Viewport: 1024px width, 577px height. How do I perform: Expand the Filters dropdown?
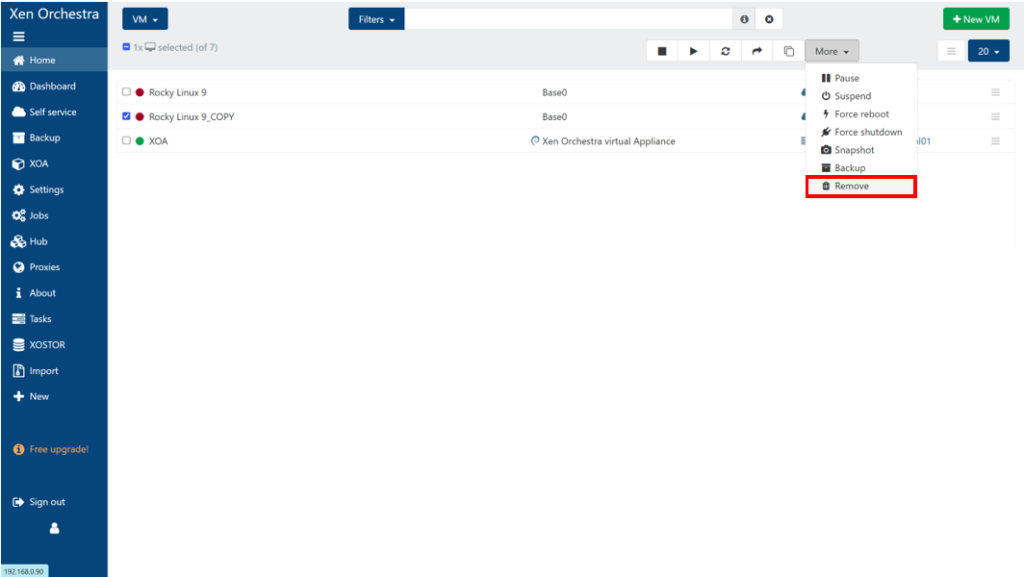click(x=376, y=20)
